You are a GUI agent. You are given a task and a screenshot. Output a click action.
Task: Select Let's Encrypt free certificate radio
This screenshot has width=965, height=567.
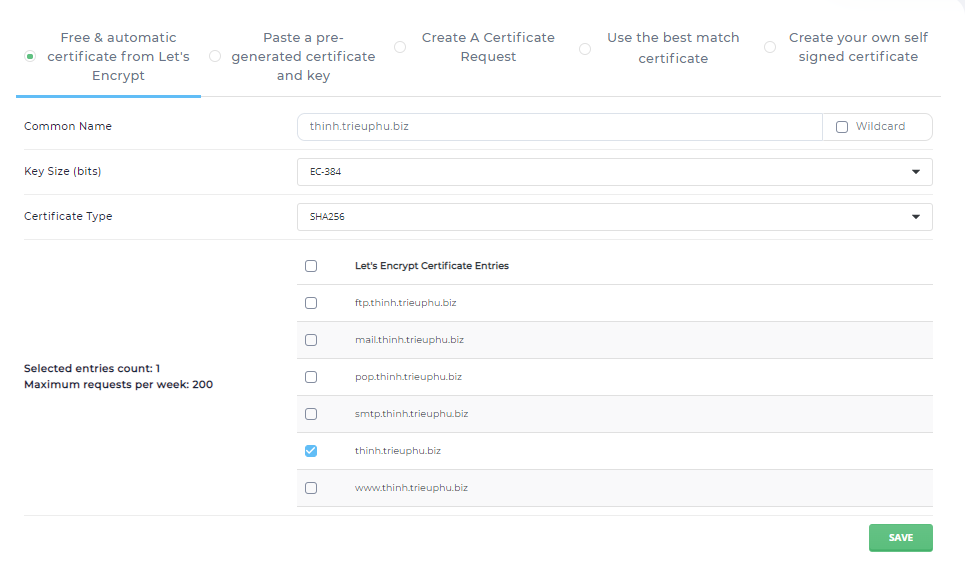[x=30, y=57]
